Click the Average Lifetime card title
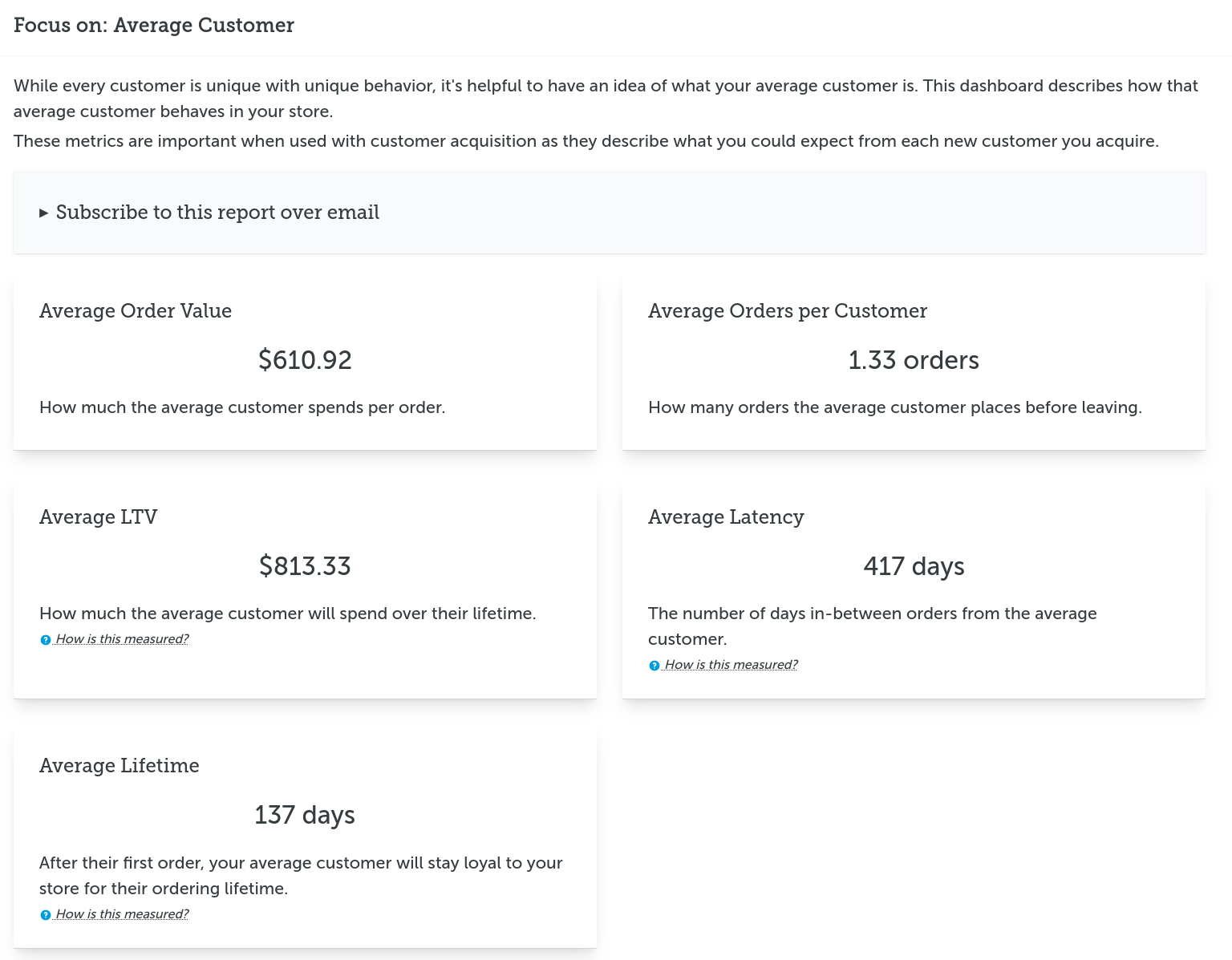The width and height of the screenshot is (1232, 960). coord(120,766)
